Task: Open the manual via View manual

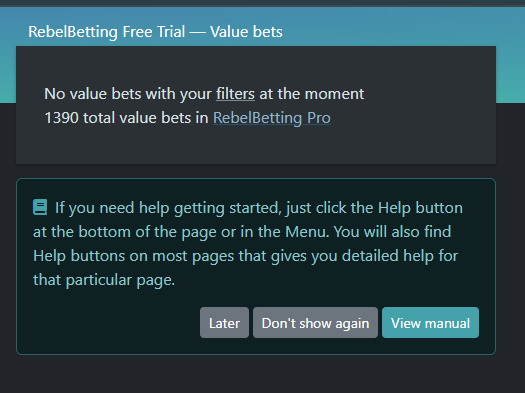Action: click(x=430, y=323)
